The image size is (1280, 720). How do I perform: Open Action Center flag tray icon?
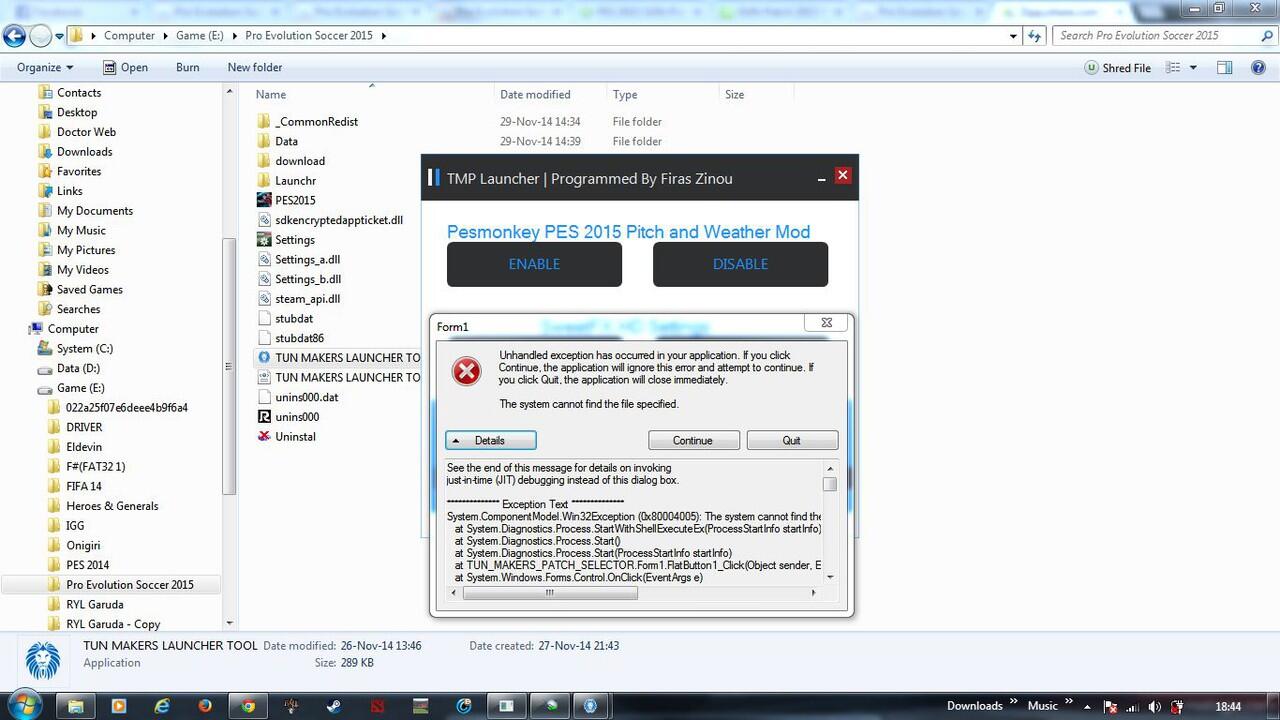[1111, 706]
